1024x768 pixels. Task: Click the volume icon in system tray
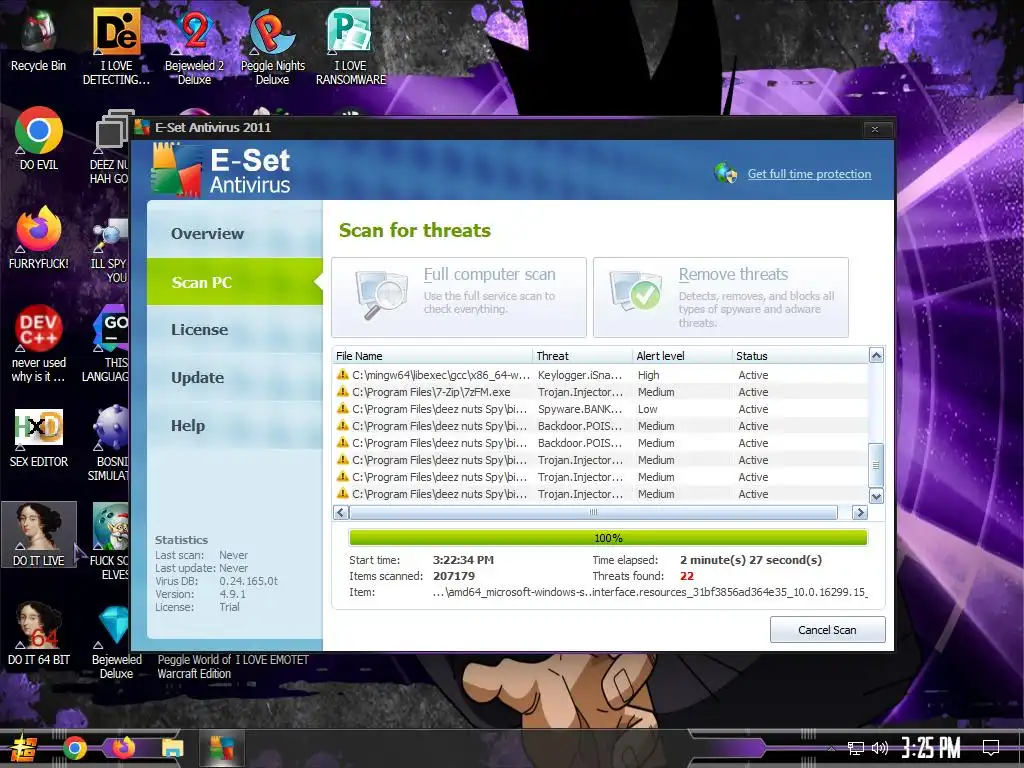(x=880, y=748)
